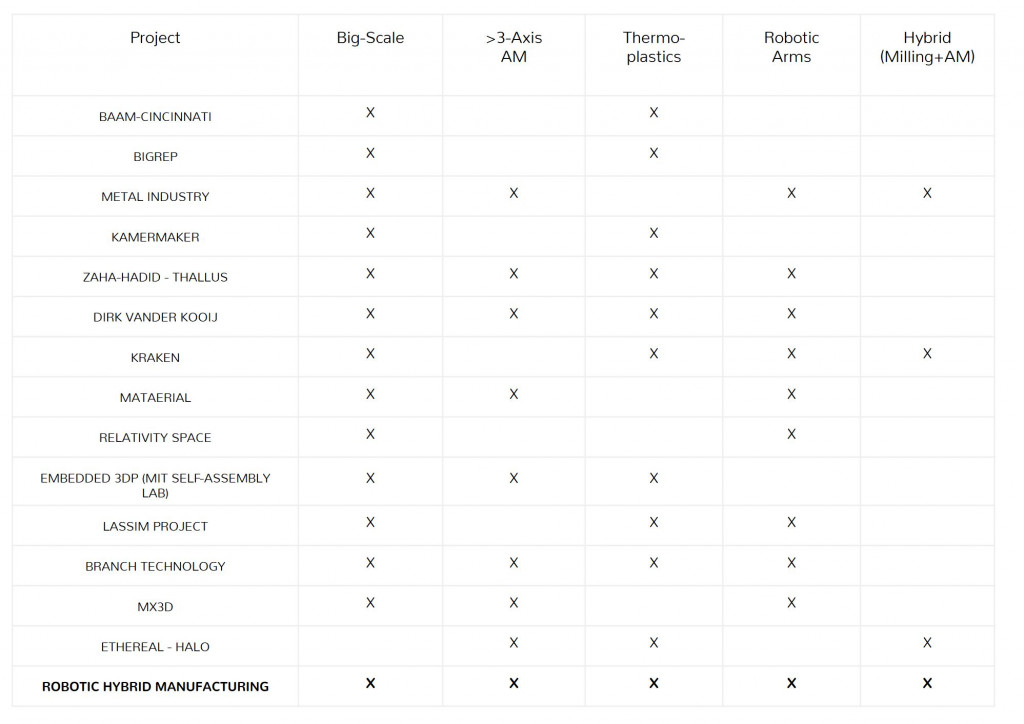Image resolution: width=1024 pixels, height=724 pixels.
Task: Click the ETHEREAL - HALO Hybrid X mark
Action: 927,643
